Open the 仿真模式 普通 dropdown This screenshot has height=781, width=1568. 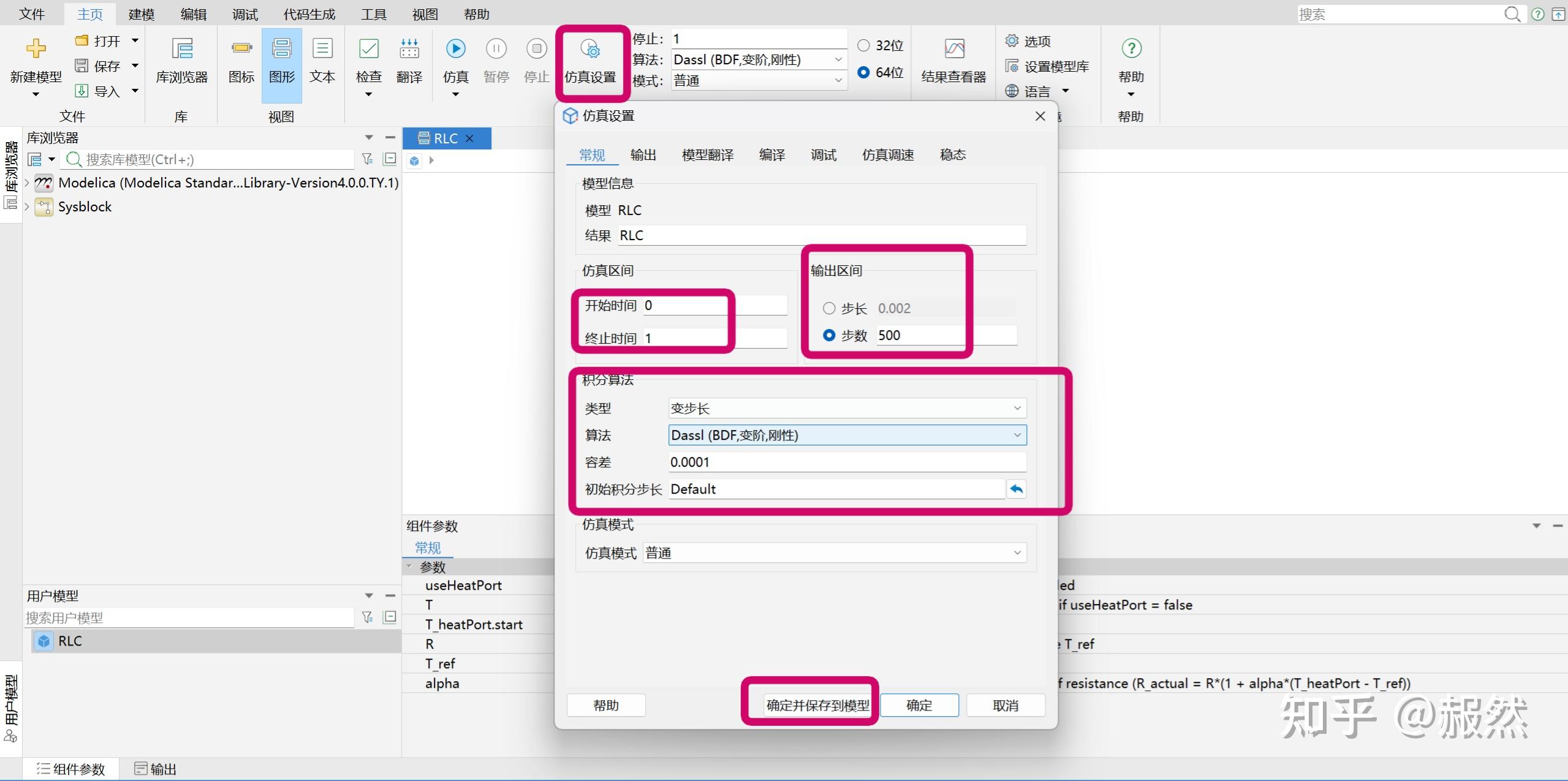835,553
